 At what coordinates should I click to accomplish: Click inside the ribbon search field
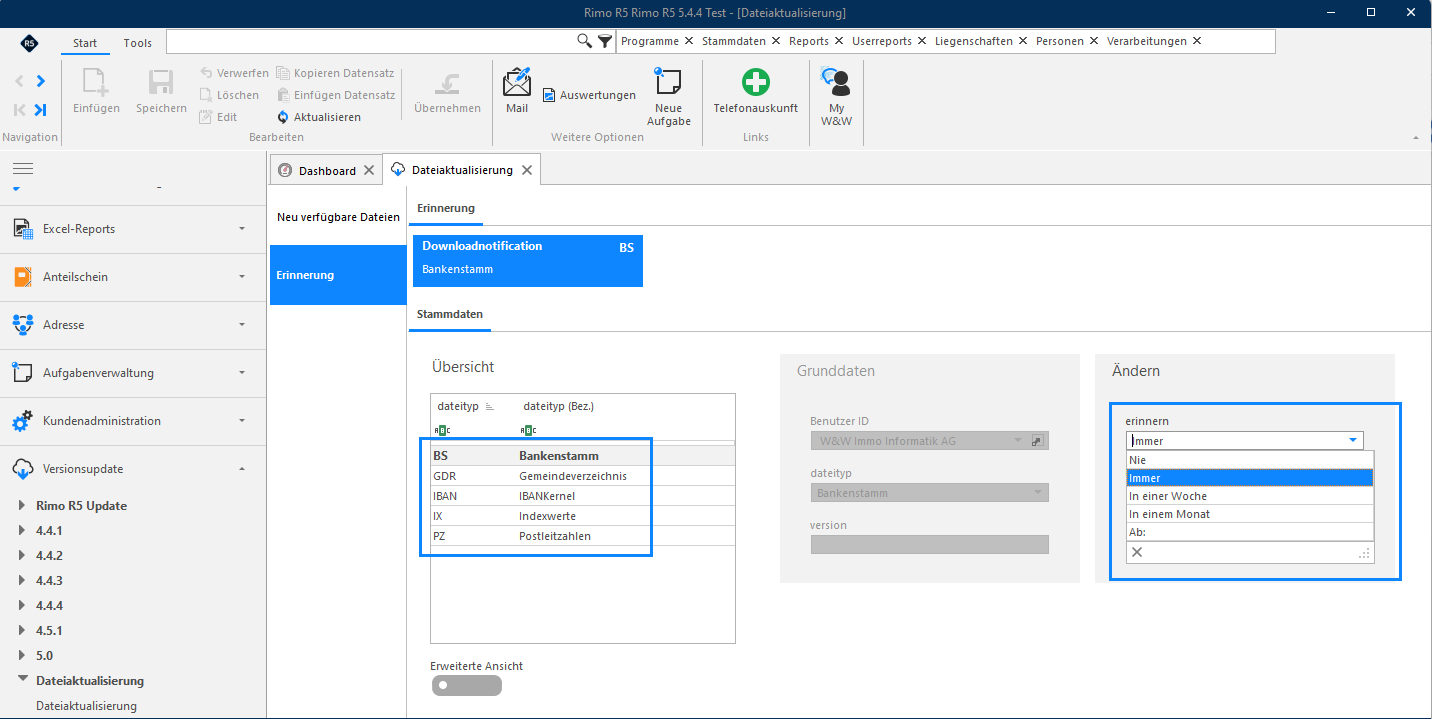point(371,41)
